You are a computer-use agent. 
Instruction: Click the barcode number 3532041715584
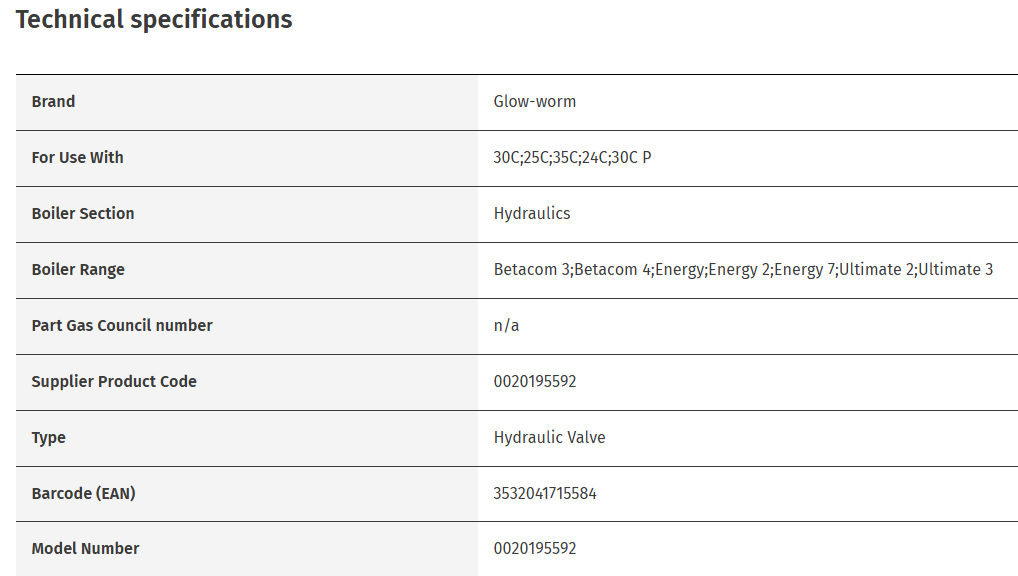click(545, 494)
